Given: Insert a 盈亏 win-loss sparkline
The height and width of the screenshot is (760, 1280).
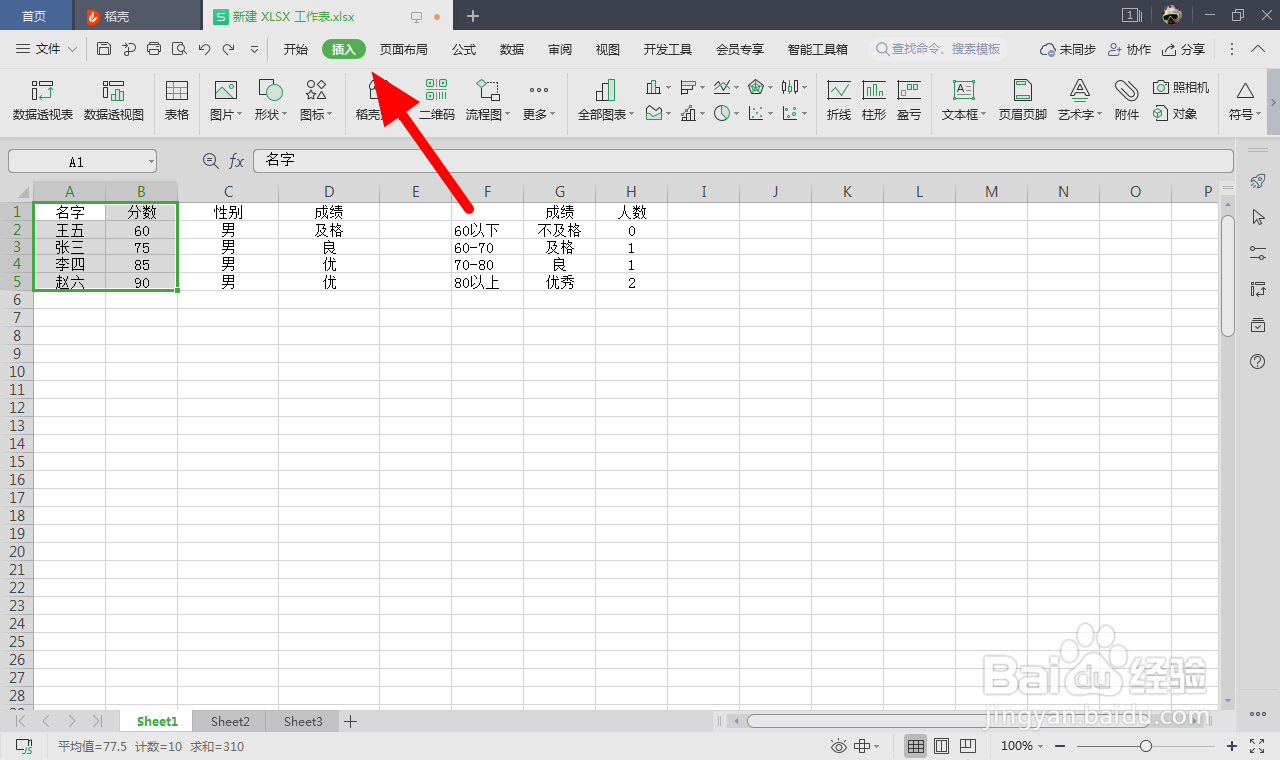Looking at the screenshot, I should (909, 101).
